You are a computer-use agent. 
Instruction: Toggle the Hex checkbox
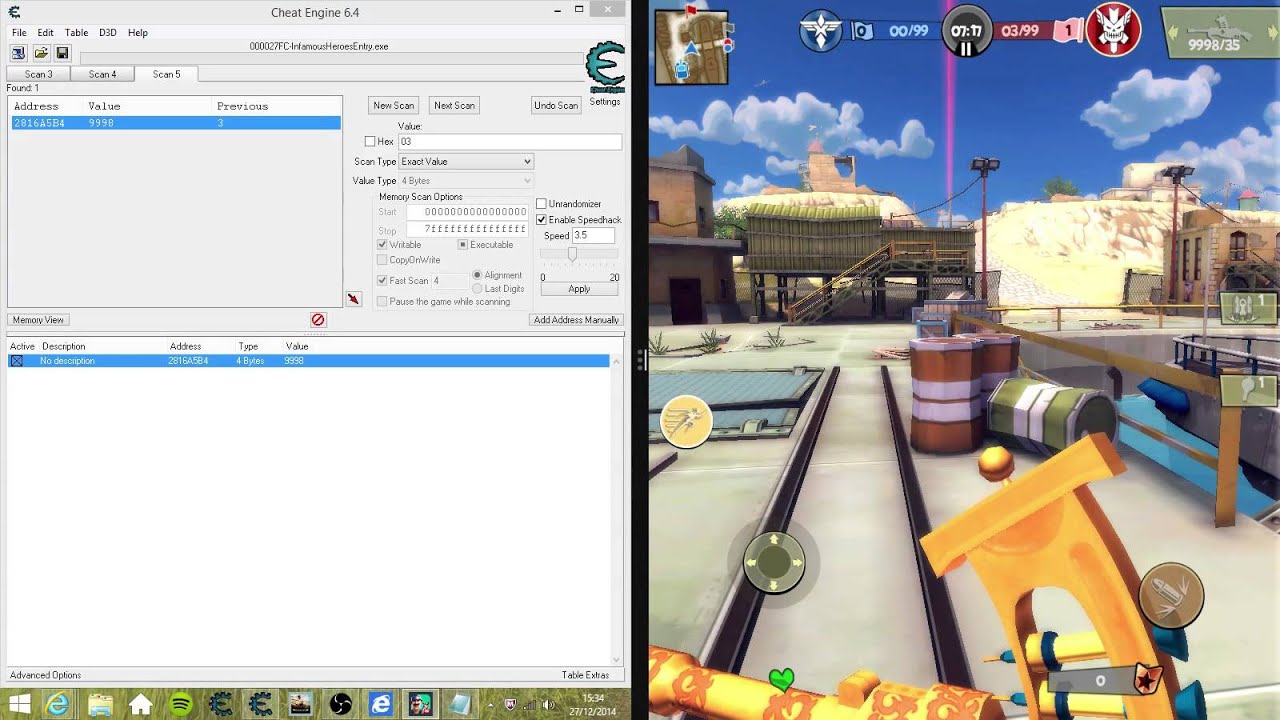click(370, 142)
